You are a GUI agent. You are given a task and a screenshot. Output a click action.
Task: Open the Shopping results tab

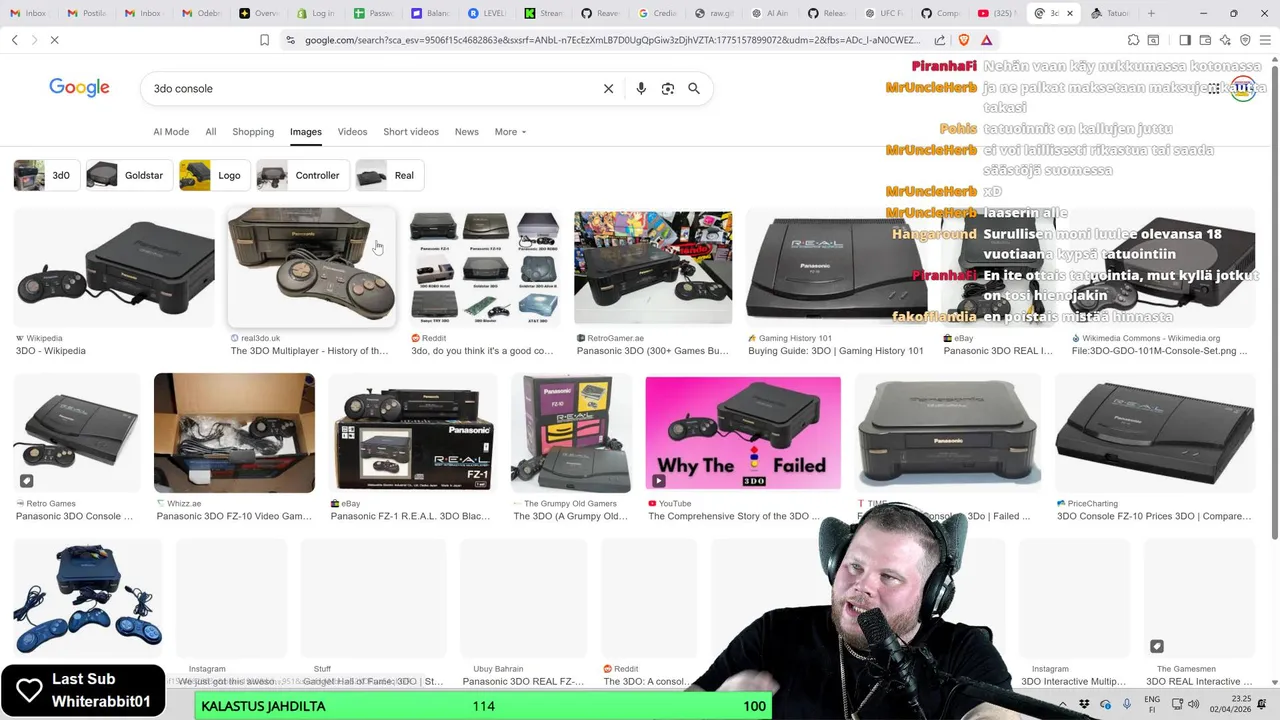click(253, 132)
